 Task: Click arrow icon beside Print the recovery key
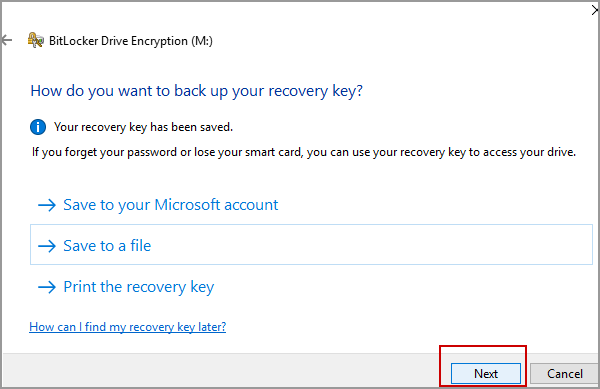click(47, 287)
